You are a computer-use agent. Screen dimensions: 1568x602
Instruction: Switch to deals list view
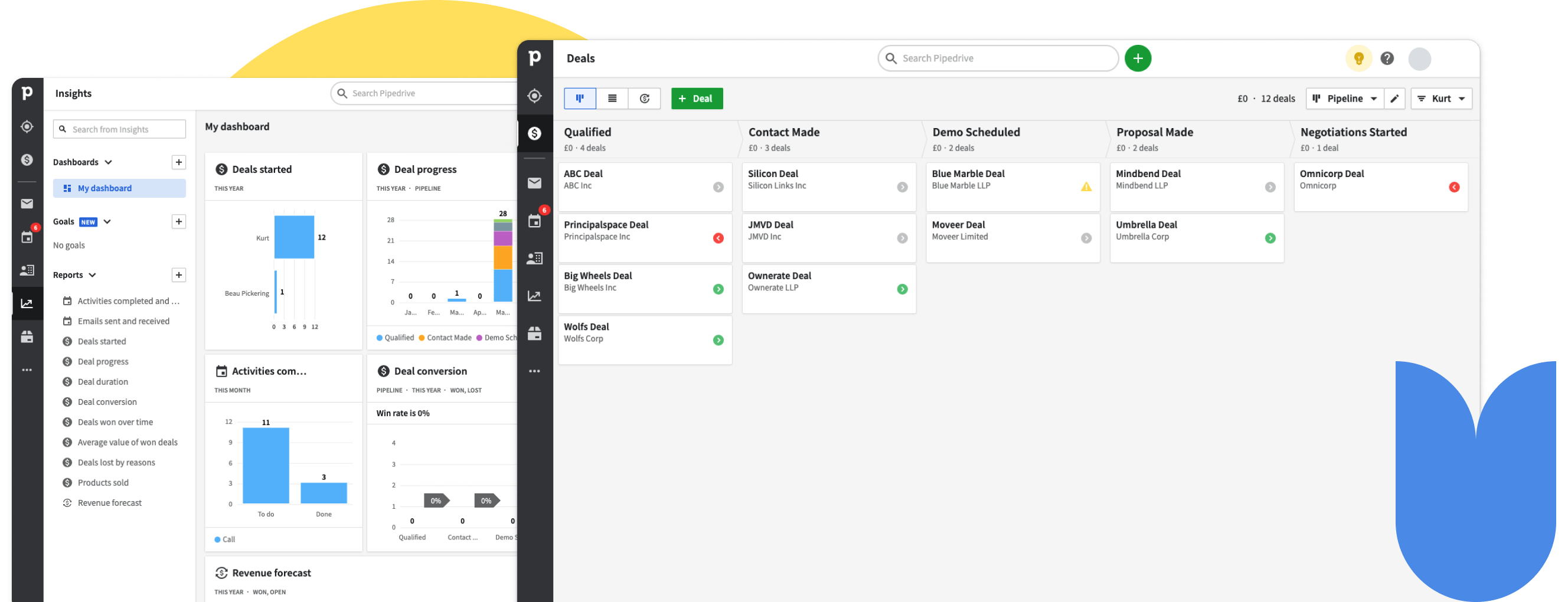coord(612,99)
